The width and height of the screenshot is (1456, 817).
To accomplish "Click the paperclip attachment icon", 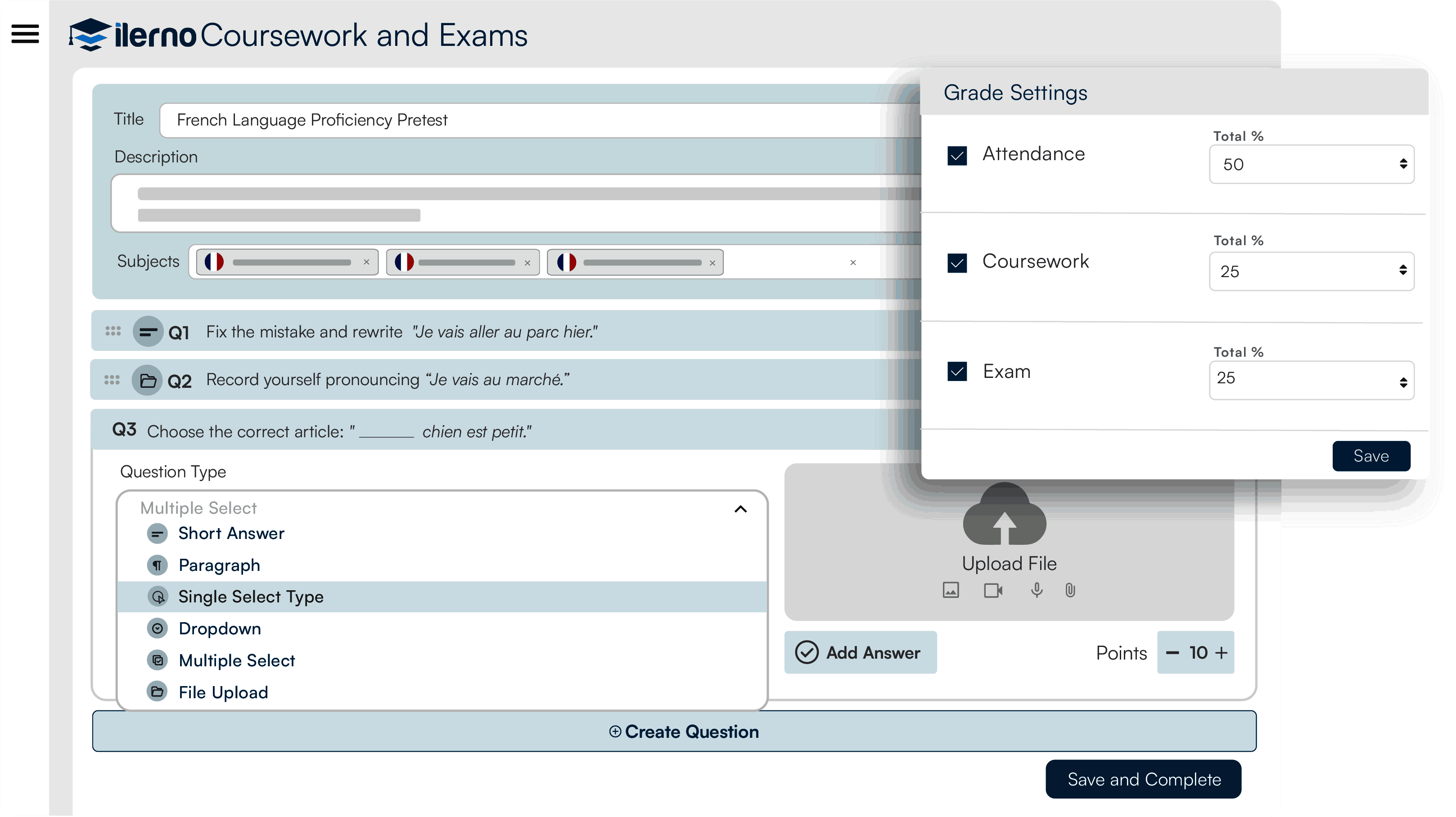I will [x=1070, y=590].
